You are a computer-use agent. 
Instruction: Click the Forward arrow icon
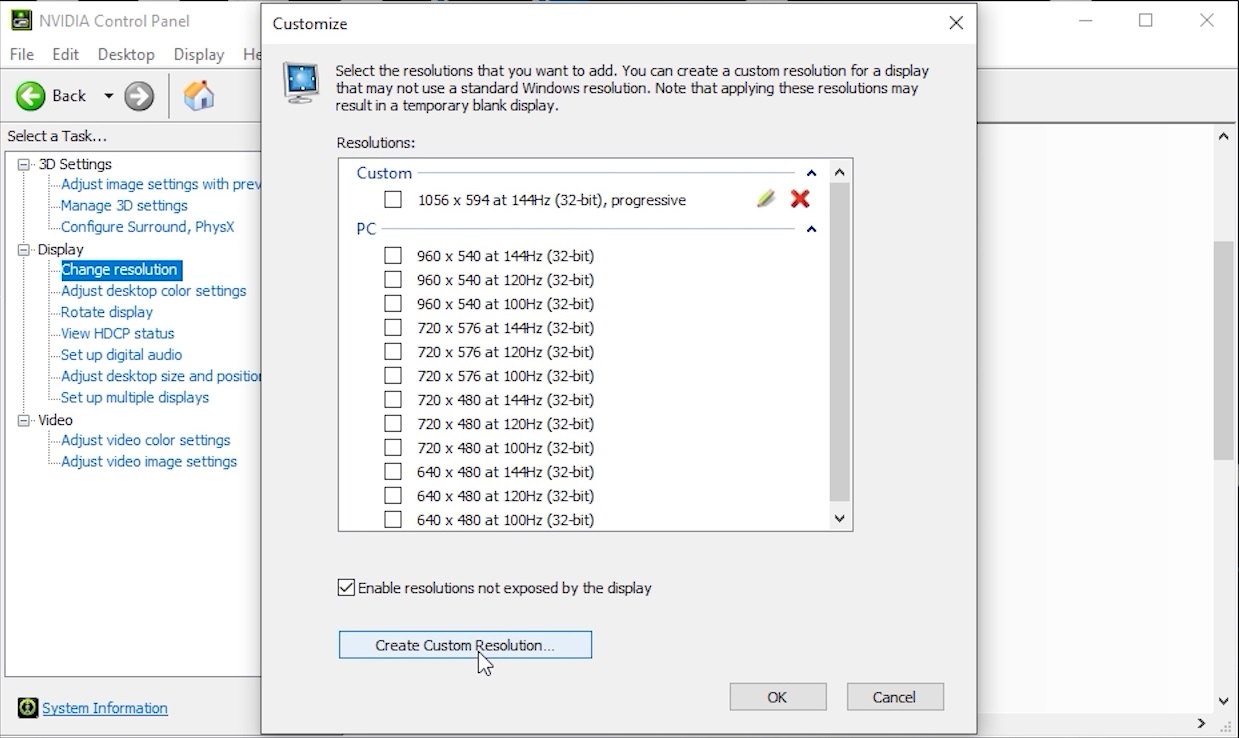tap(139, 96)
